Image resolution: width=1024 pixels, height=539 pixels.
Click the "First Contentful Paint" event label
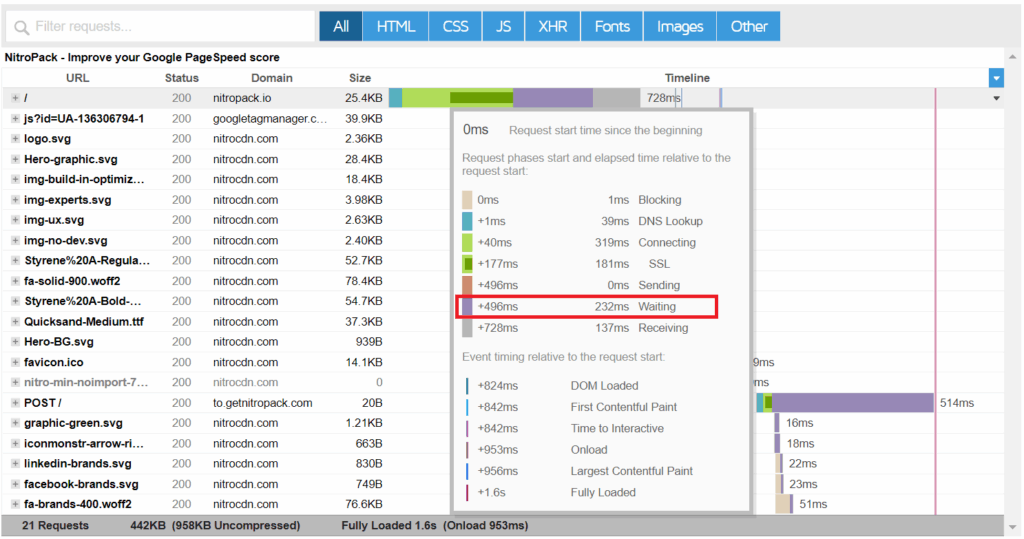pyautogui.click(x=624, y=407)
